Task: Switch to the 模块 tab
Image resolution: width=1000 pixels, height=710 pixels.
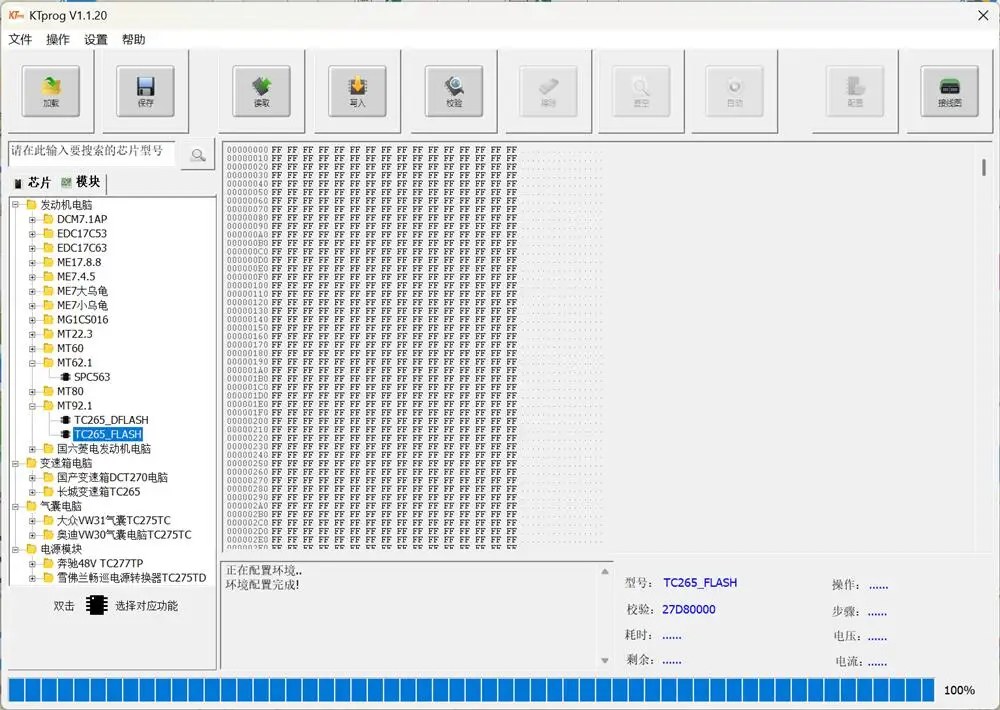Action: click(x=81, y=182)
